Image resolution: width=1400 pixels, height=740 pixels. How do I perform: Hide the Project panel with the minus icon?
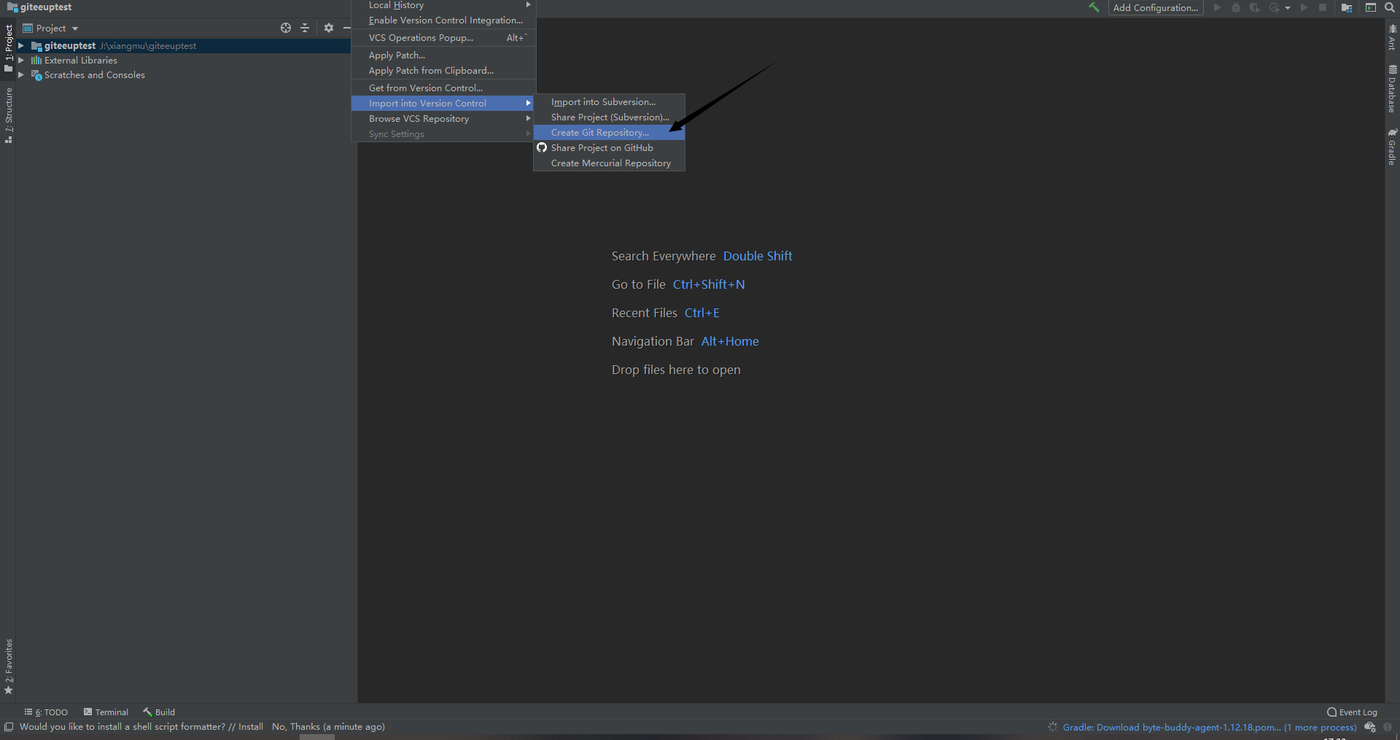[x=347, y=28]
